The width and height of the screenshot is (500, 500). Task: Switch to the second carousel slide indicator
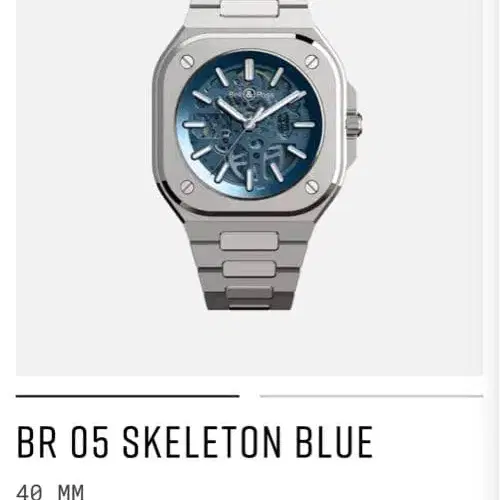tap(371, 396)
